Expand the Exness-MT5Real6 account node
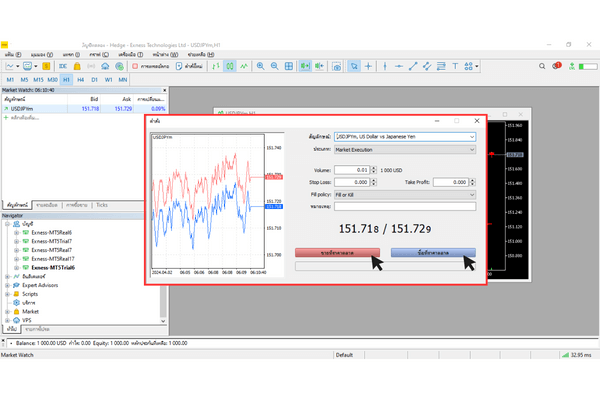Image resolution: width=600 pixels, height=400 pixels. pyautogui.click(x=16, y=232)
